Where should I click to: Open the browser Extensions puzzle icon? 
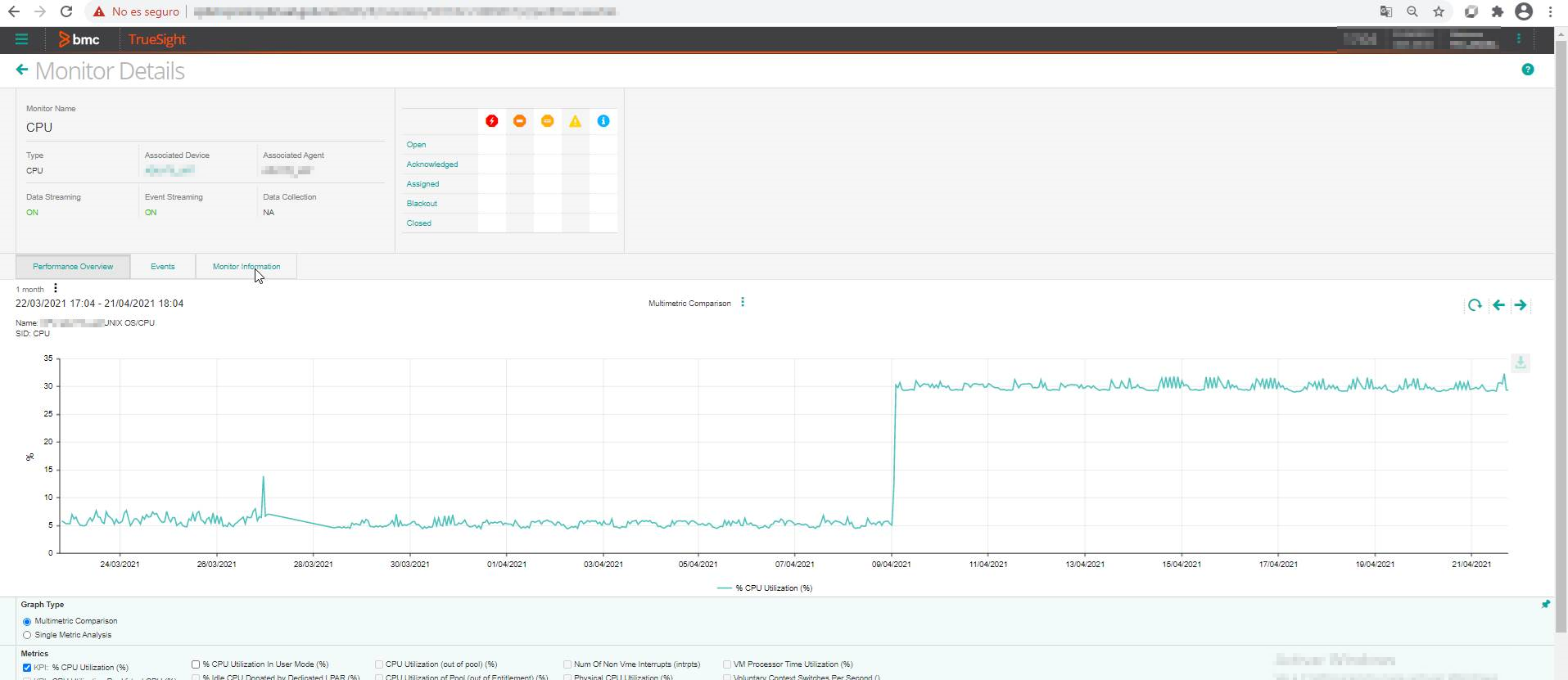1498,11
